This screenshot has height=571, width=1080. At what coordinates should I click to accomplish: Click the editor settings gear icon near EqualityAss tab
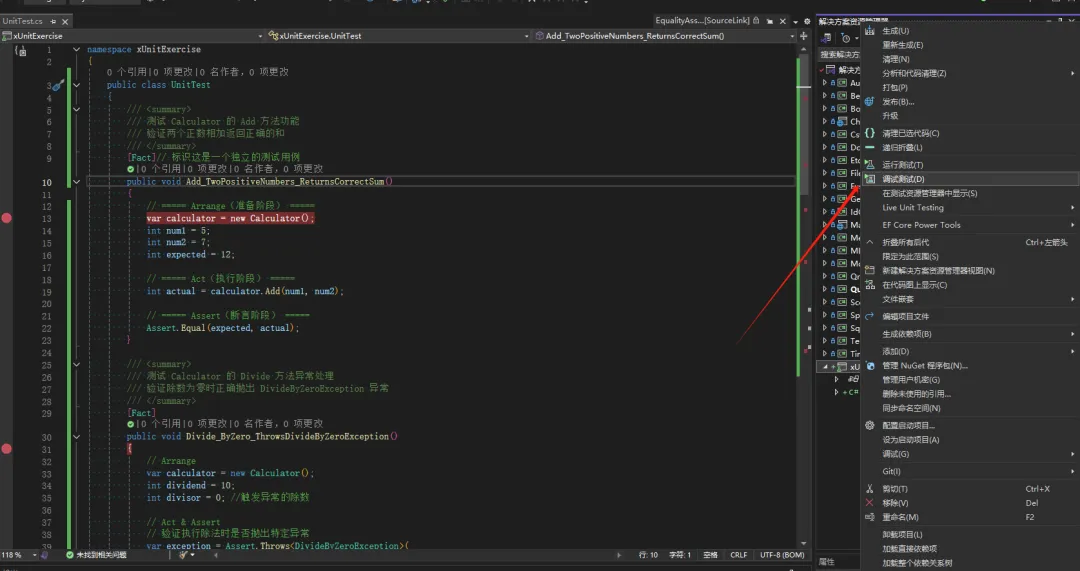(x=807, y=21)
